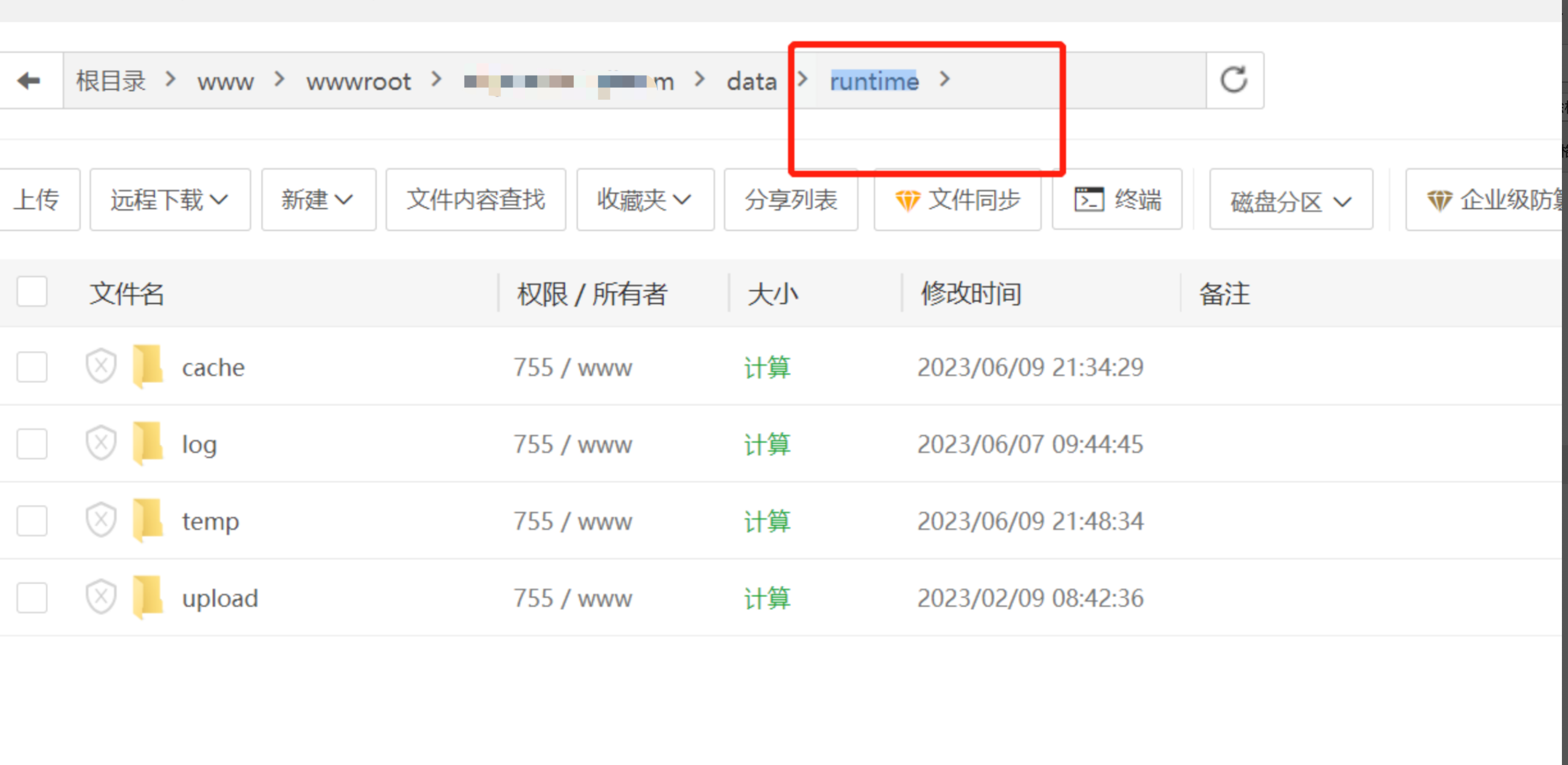Click the shield icon for log

point(101,443)
